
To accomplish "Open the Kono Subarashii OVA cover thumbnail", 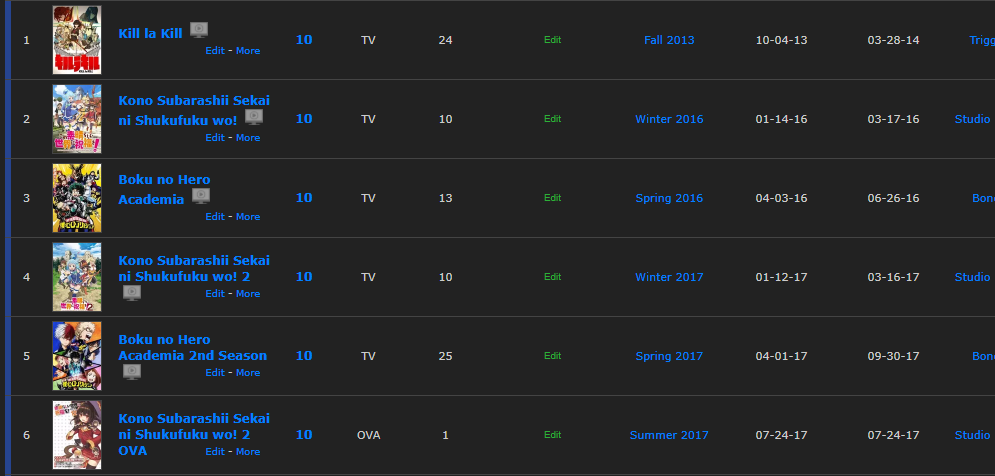I will pos(77,435).
